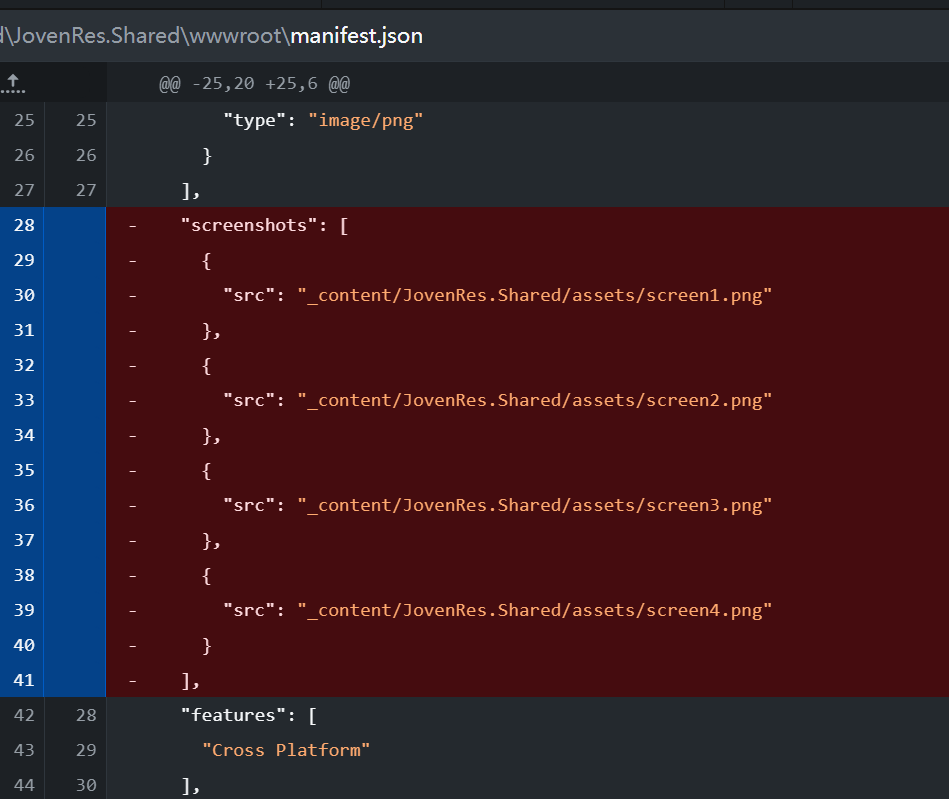This screenshot has height=799, width=949.
Task: Select deleted line number 36
Action: pos(24,505)
